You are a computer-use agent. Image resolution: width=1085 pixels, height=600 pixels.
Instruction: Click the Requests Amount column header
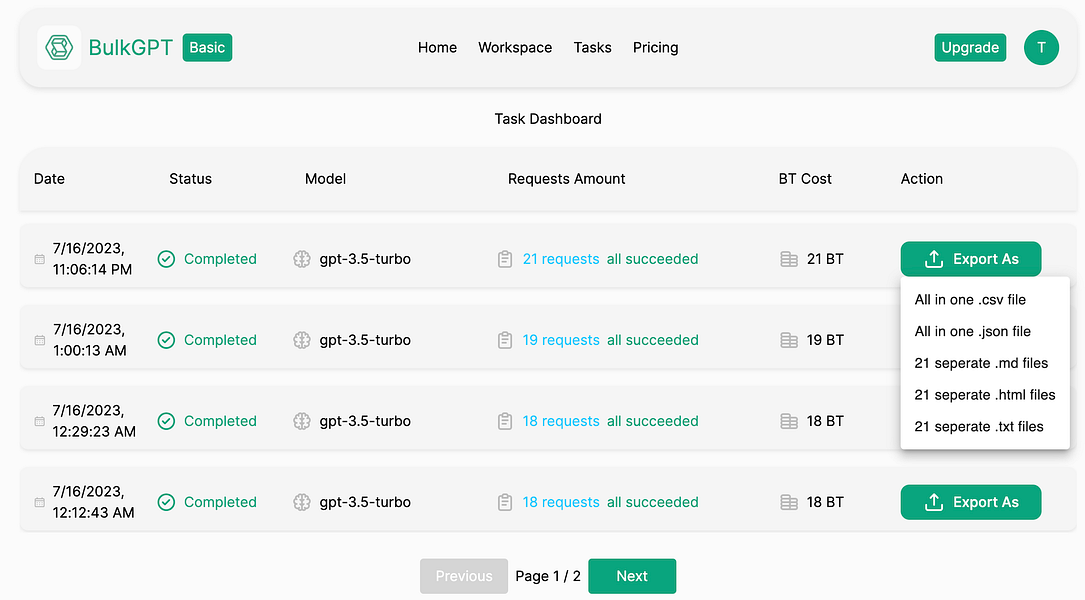tap(566, 179)
